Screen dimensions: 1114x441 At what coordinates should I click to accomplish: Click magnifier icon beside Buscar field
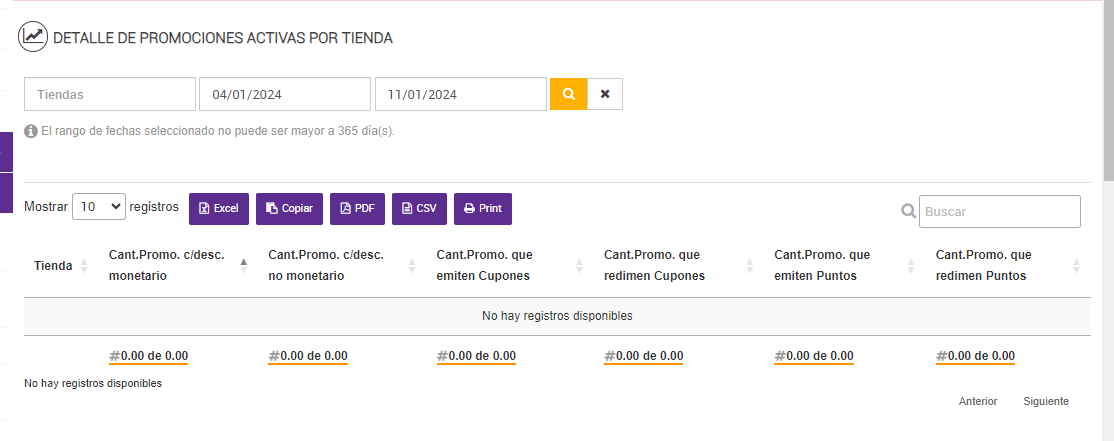pyautogui.click(x=908, y=211)
